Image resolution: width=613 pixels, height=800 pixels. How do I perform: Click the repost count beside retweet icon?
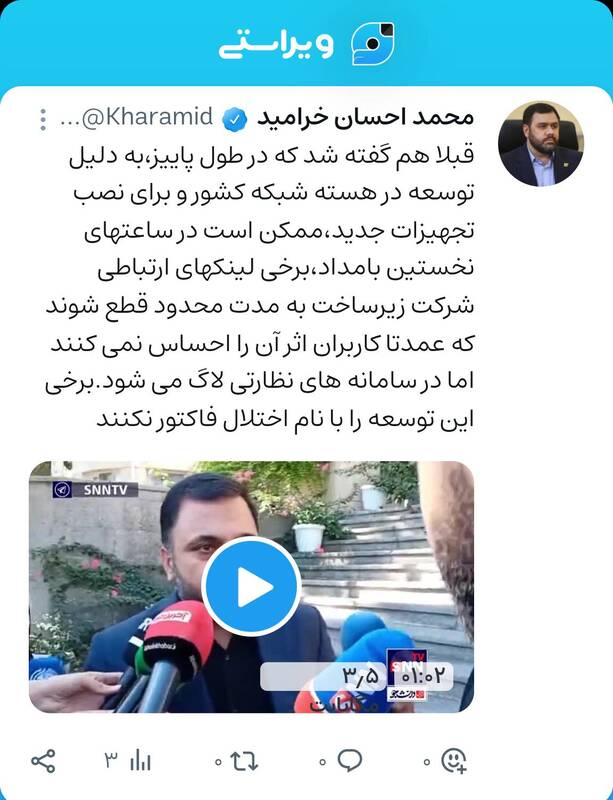click(218, 763)
